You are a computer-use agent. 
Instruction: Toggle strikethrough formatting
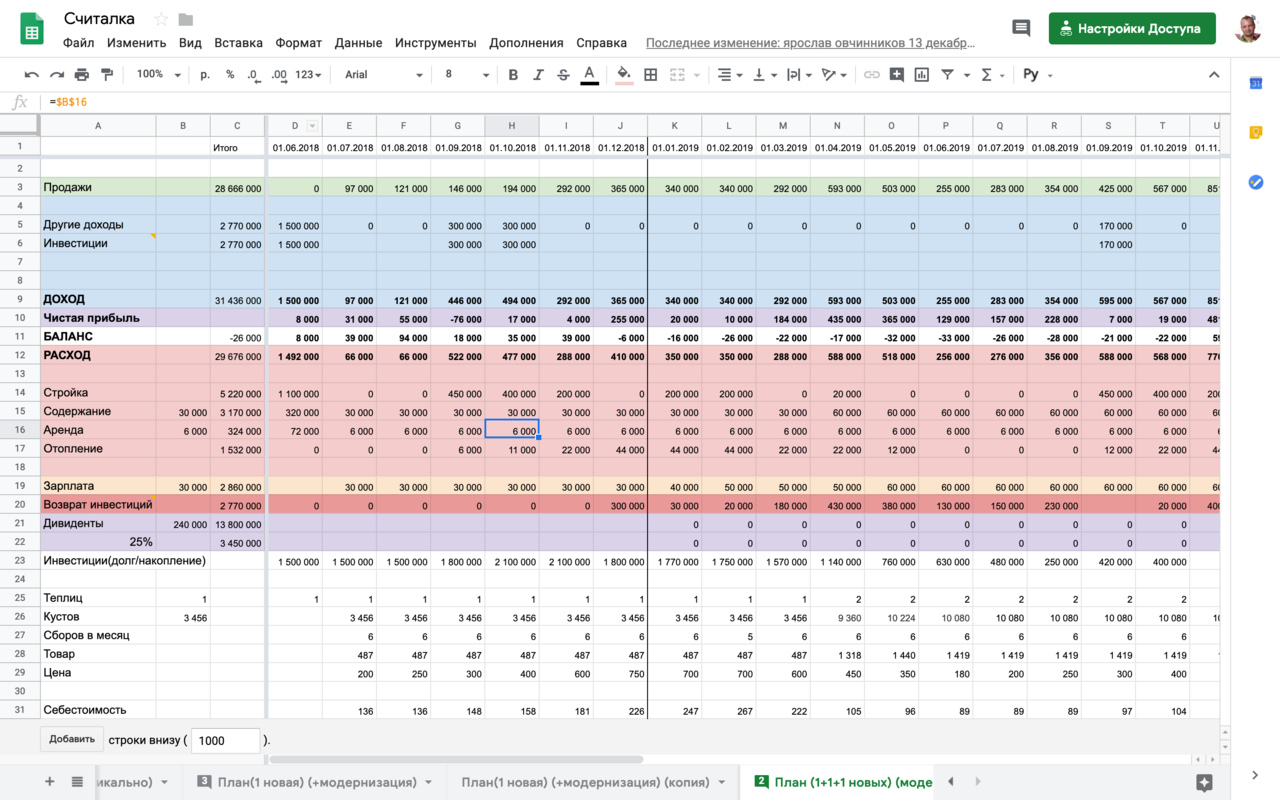click(x=563, y=75)
